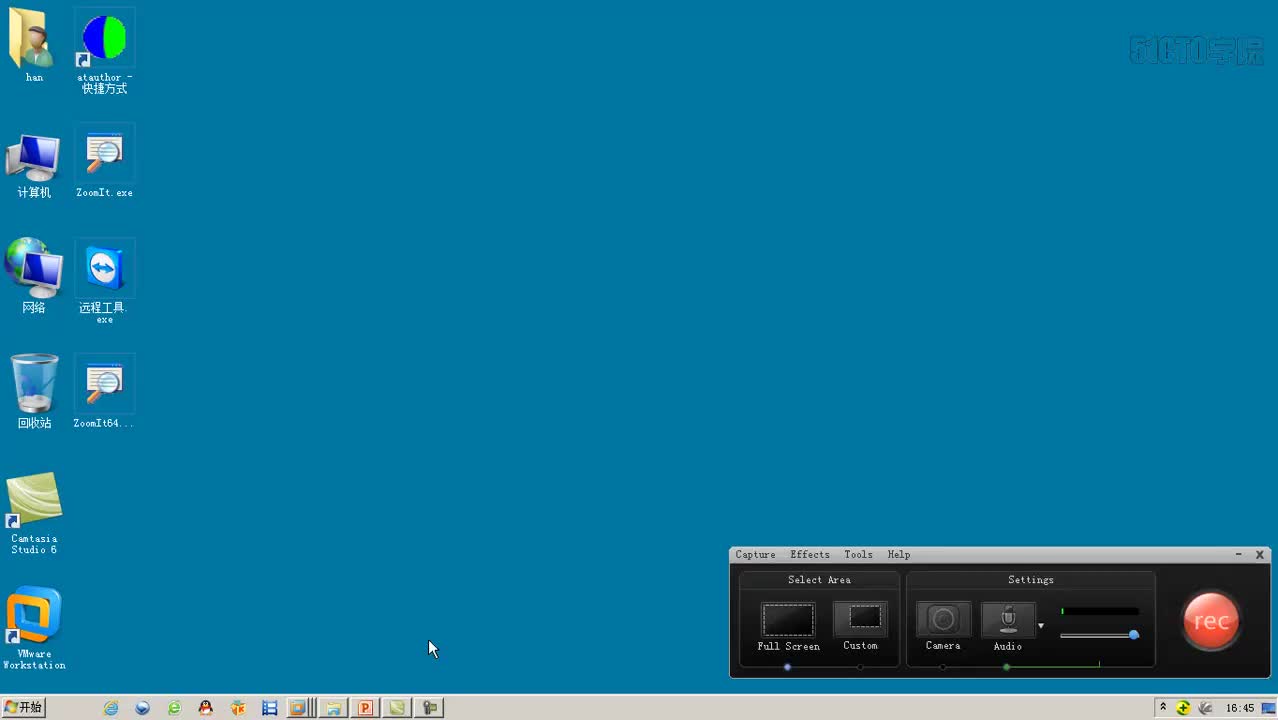Click the blue globe browser icon in taskbar
The image size is (1278, 720).
click(143, 708)
